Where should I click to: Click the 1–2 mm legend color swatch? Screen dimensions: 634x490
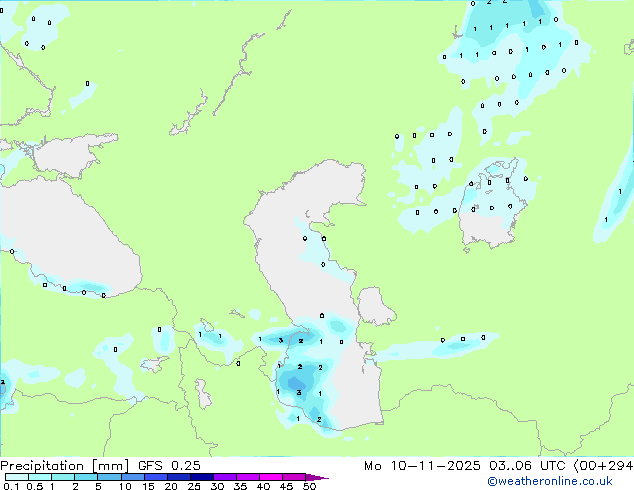click(63, 477)
